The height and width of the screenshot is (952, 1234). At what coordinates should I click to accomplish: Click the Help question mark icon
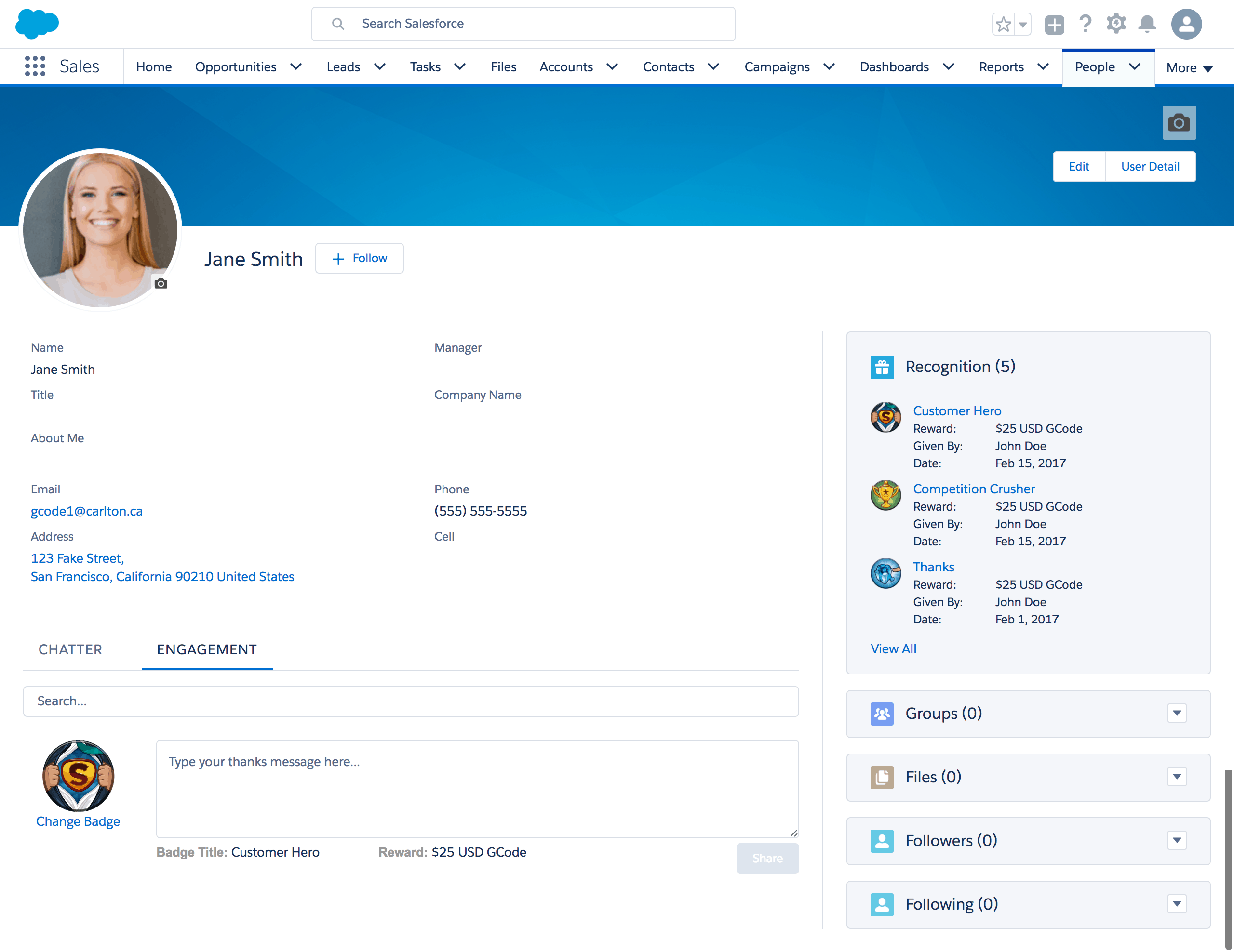click(1085, 24)
